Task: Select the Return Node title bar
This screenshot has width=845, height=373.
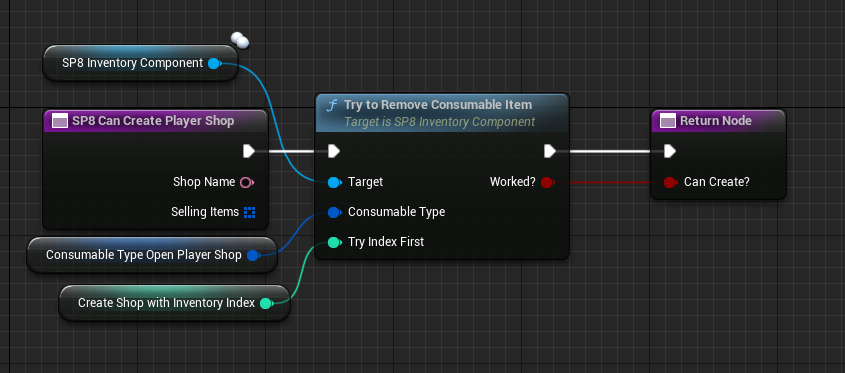Action: point(718,121)
